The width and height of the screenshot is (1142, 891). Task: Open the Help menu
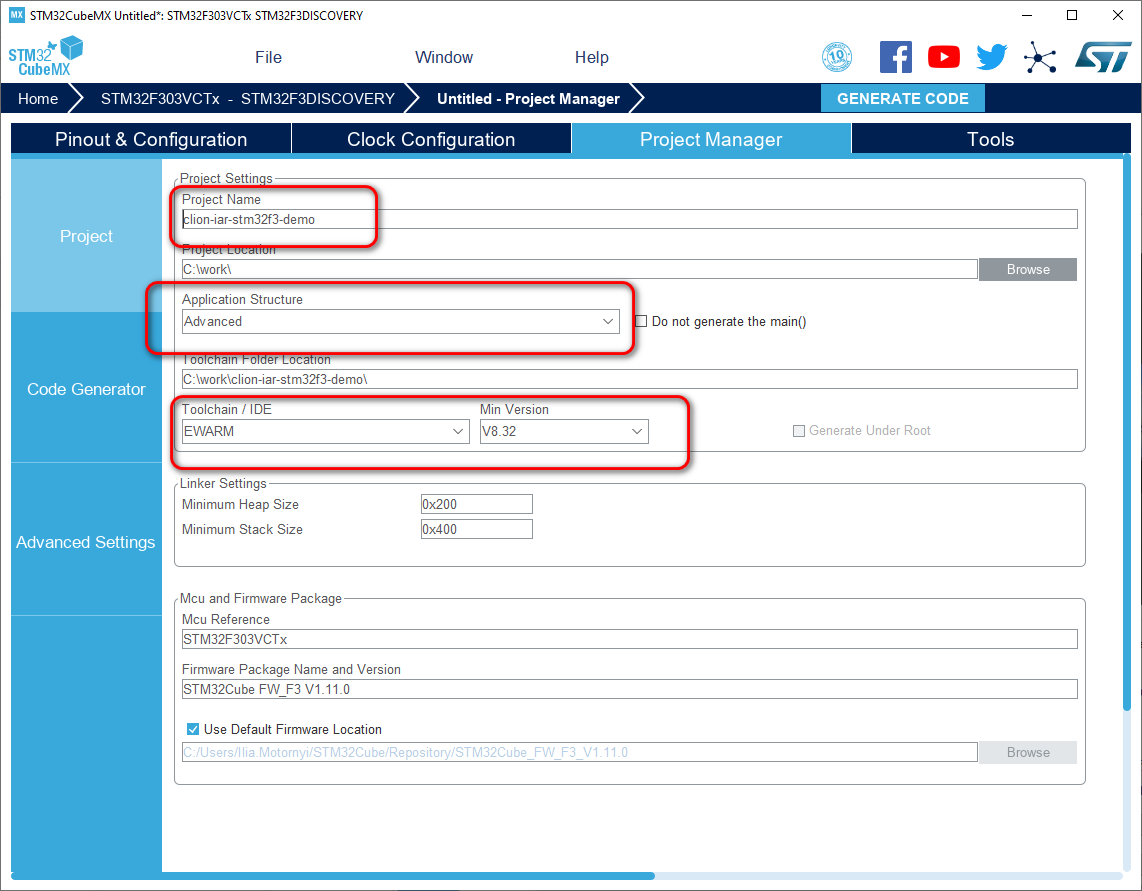(x=591, y=58)
